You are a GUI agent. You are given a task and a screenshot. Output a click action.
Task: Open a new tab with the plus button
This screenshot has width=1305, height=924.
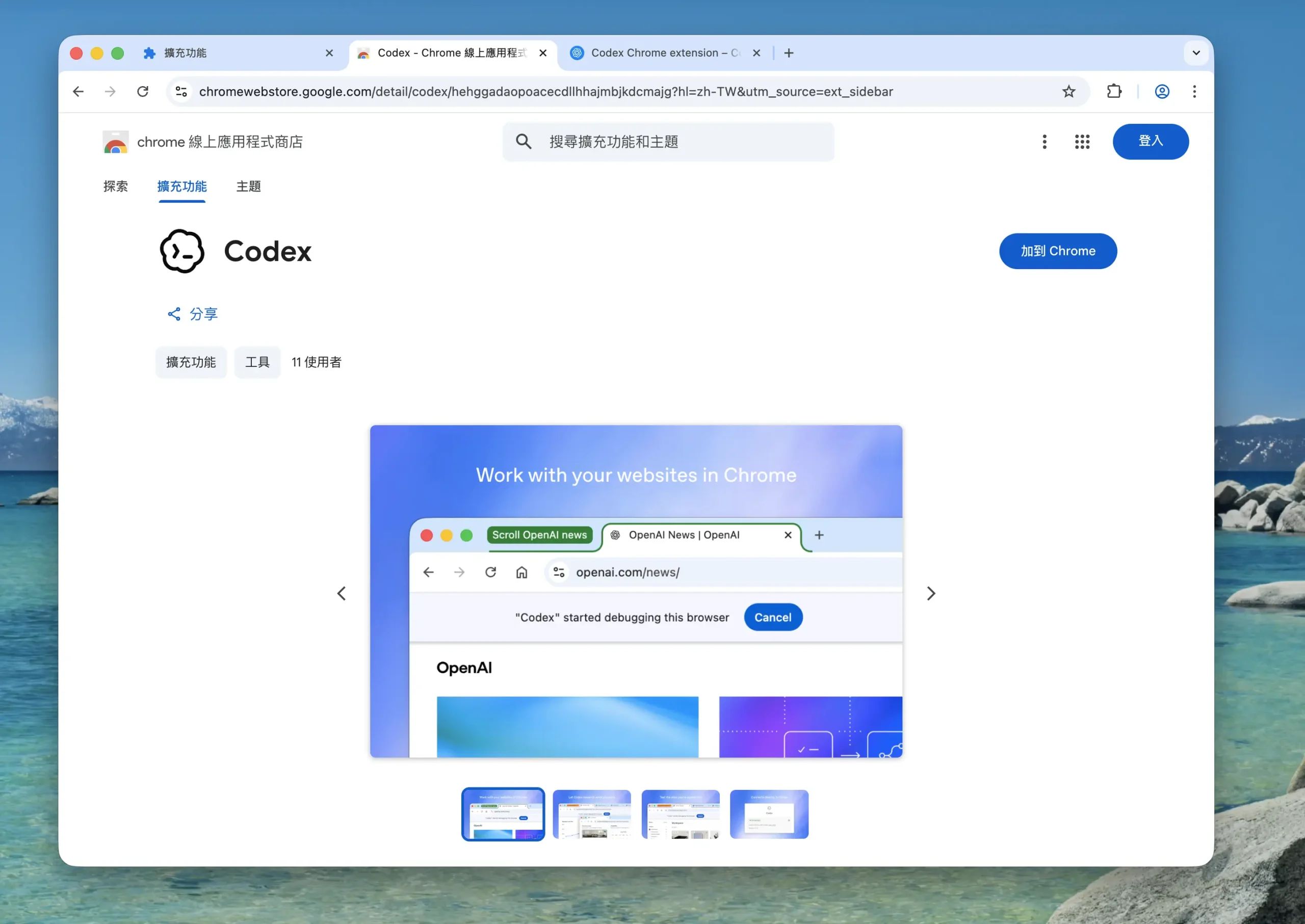coord(788,53)
